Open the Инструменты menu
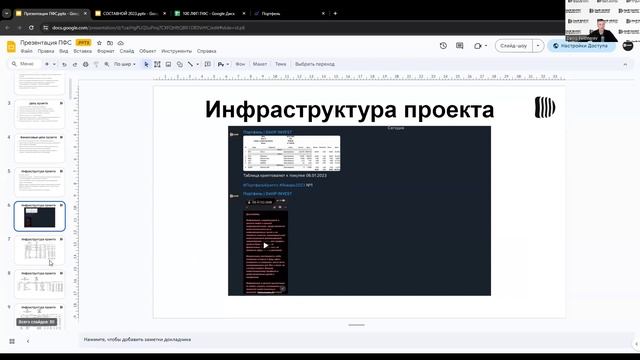The height and width of the screenshot is (360, 640). point(176,51)
